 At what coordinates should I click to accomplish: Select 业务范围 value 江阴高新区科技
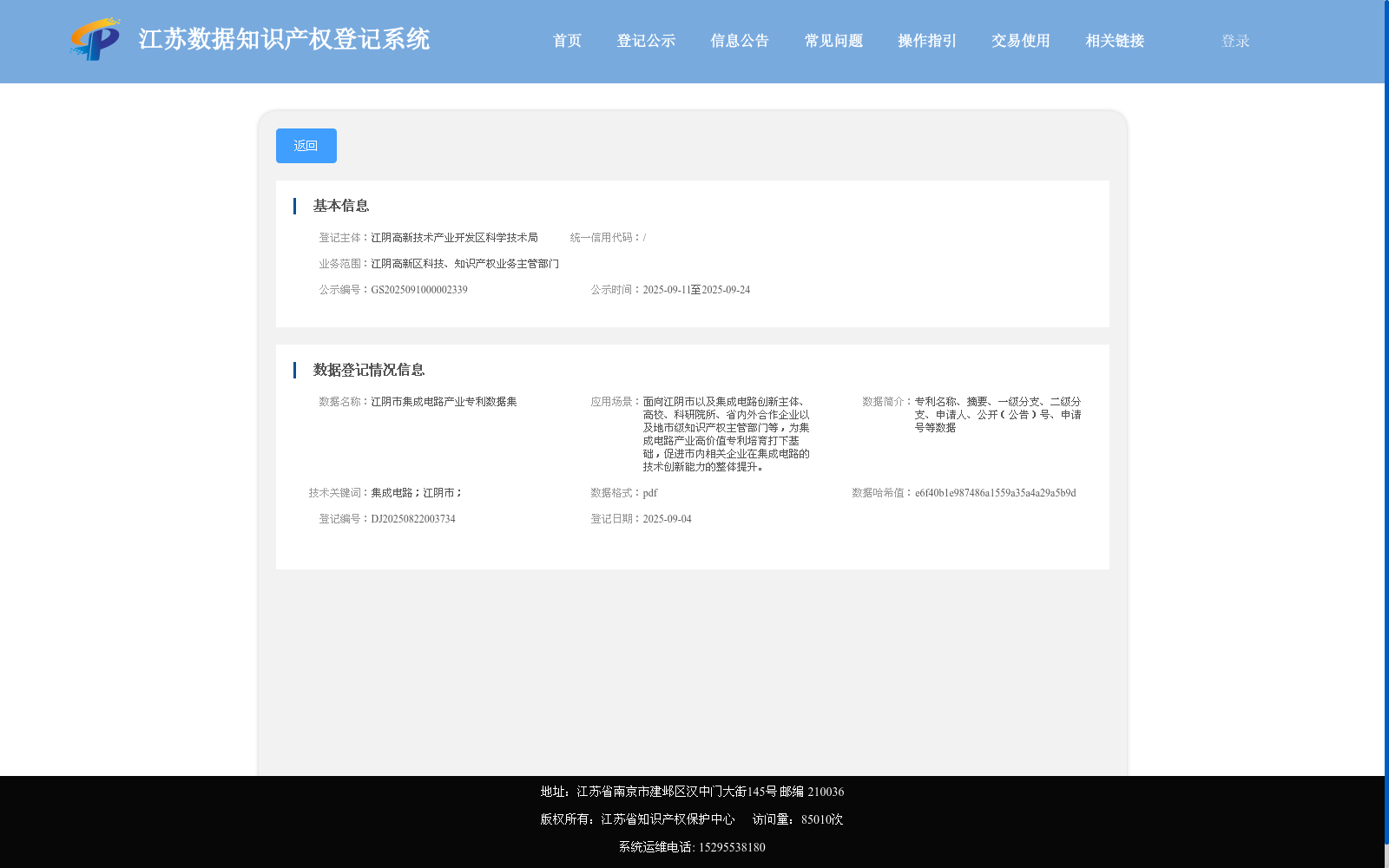[465, 264]
